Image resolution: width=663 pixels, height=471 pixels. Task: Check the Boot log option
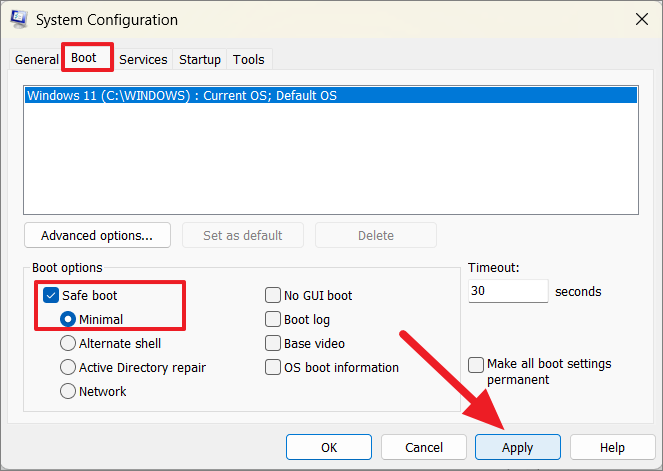[273, 319]
